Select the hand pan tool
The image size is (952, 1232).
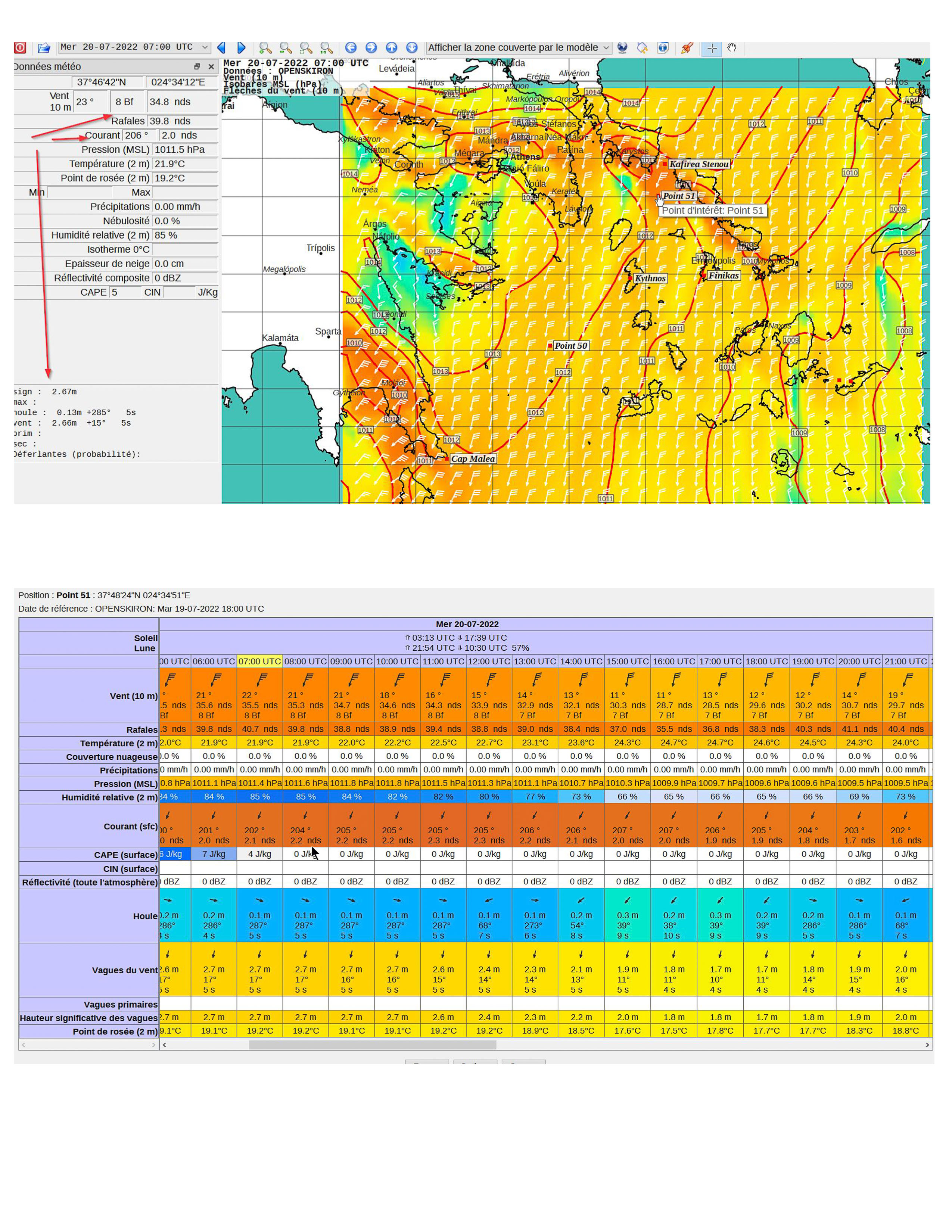point(732,48)
